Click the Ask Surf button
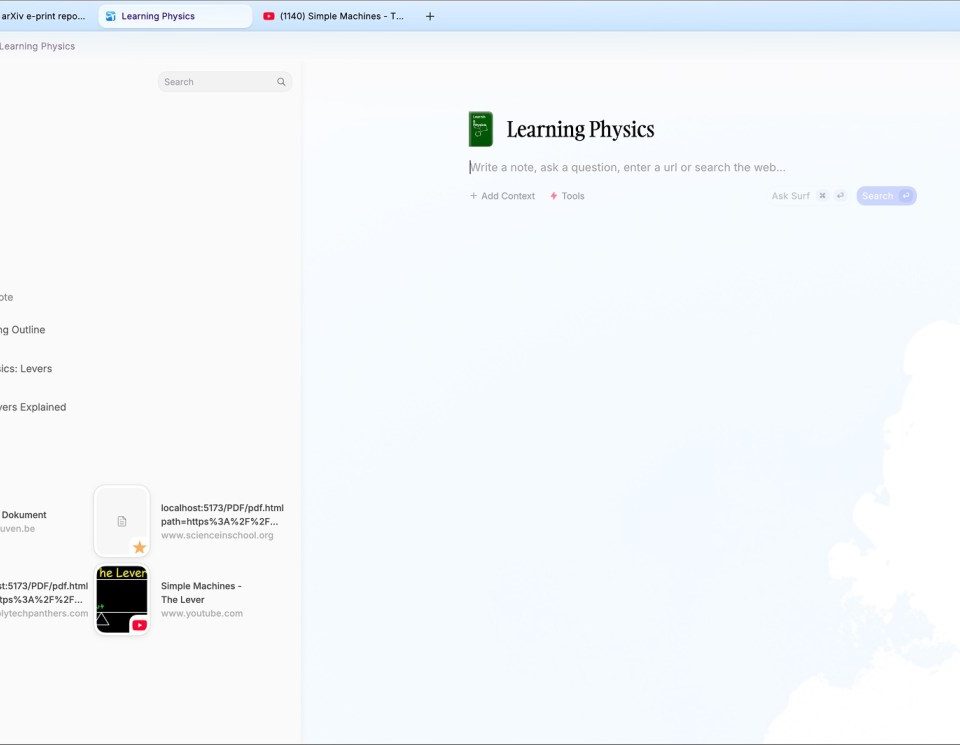The height and width of the screenshot is (745, 960). [x=790, y=196]
